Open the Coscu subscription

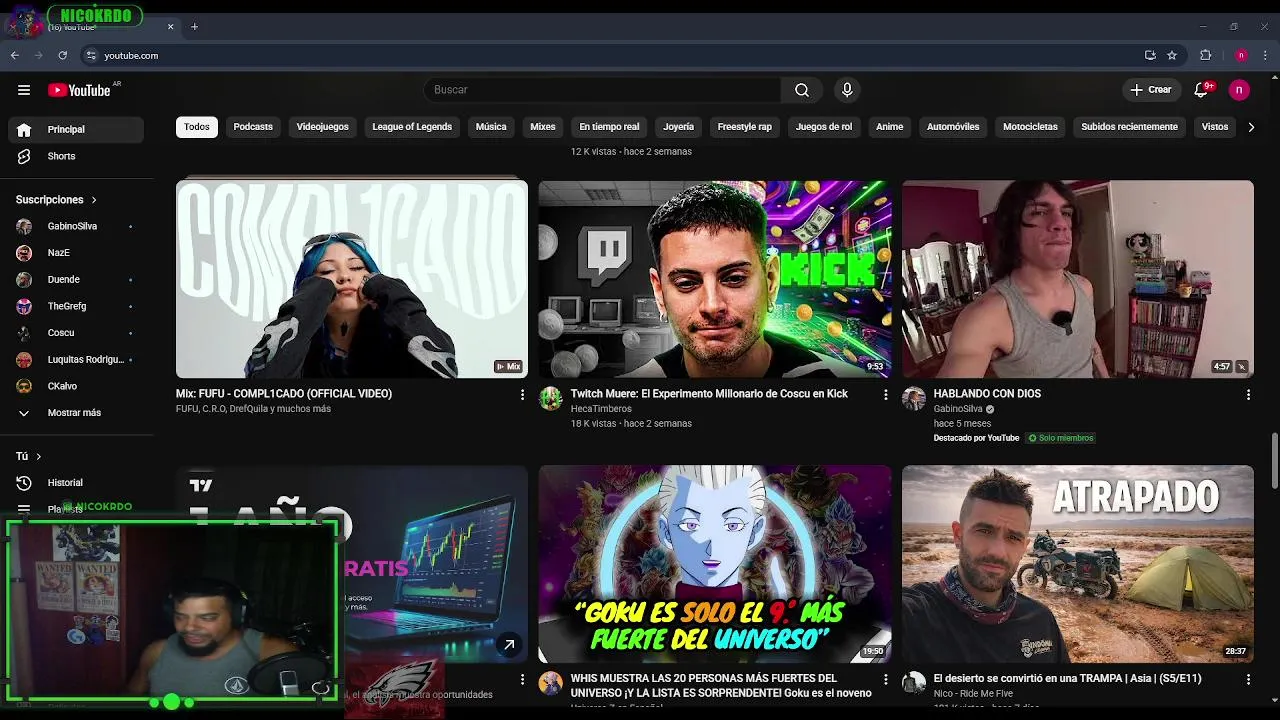[x=76, y=333]
